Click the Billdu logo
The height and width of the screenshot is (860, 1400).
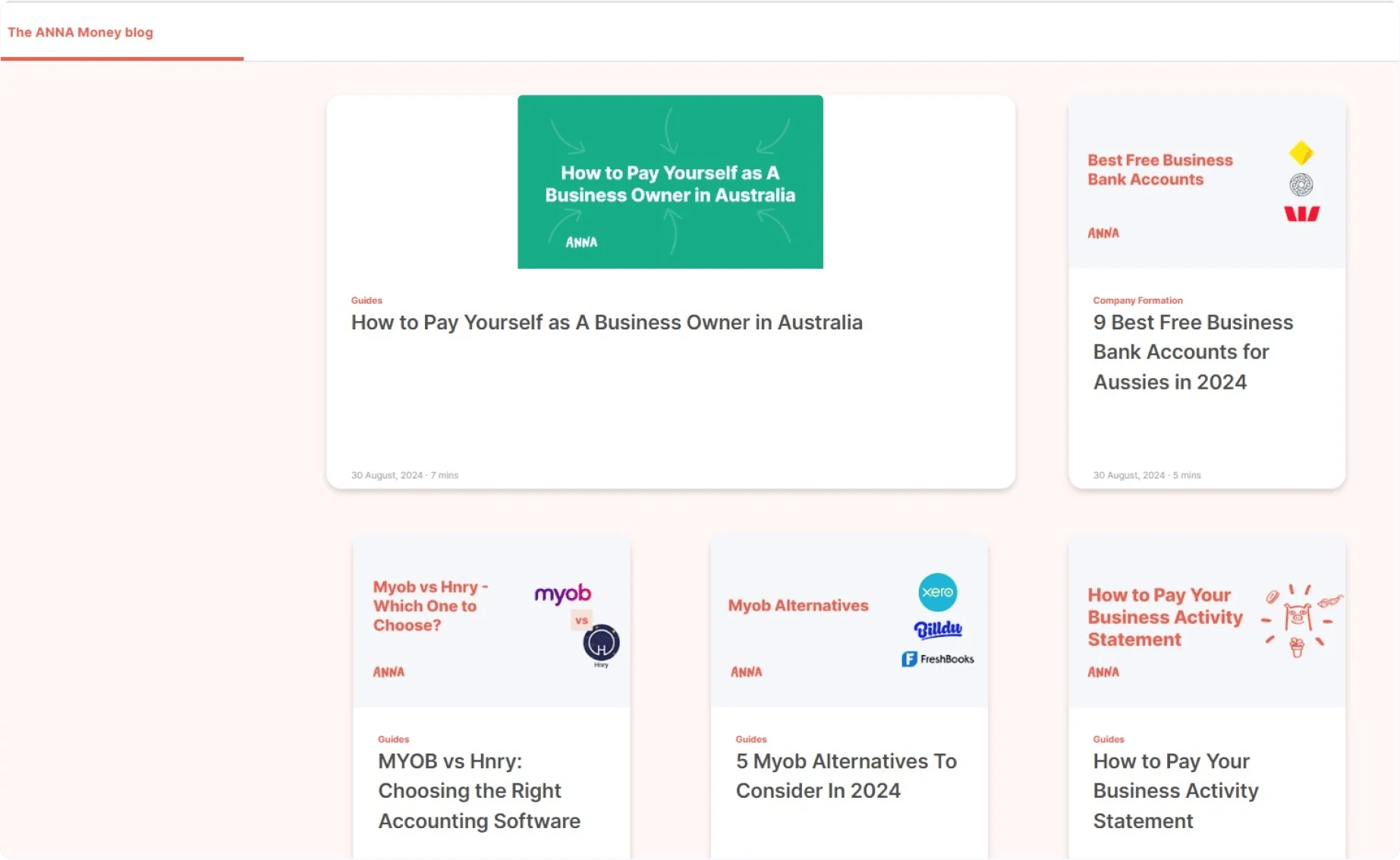[938, 629]
